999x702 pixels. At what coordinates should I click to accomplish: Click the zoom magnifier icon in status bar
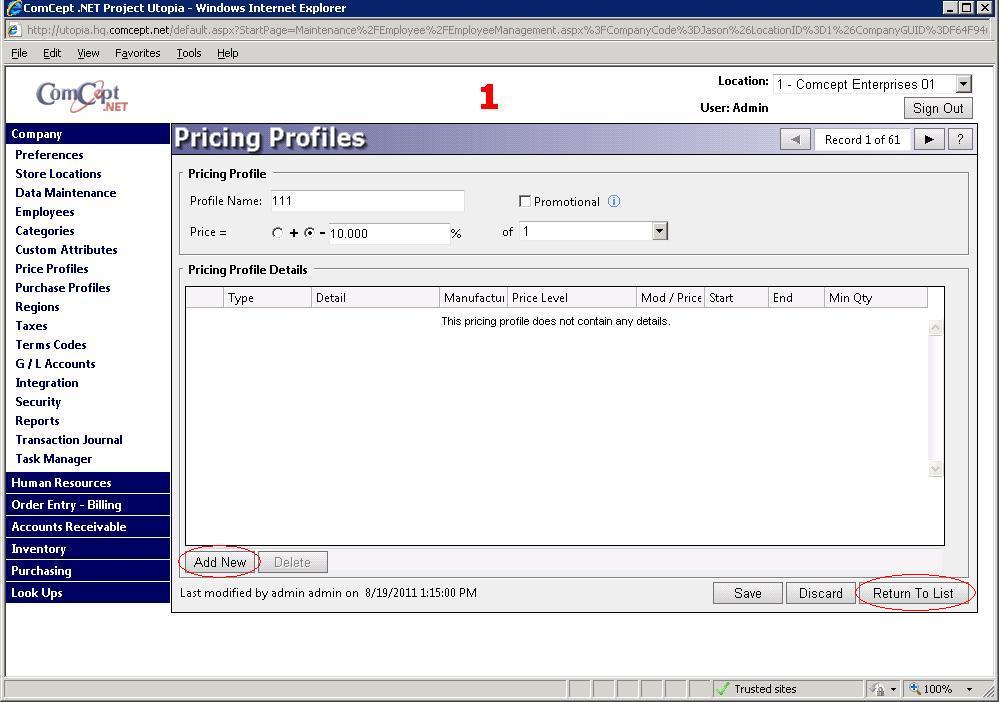click(x=914, y=689)
